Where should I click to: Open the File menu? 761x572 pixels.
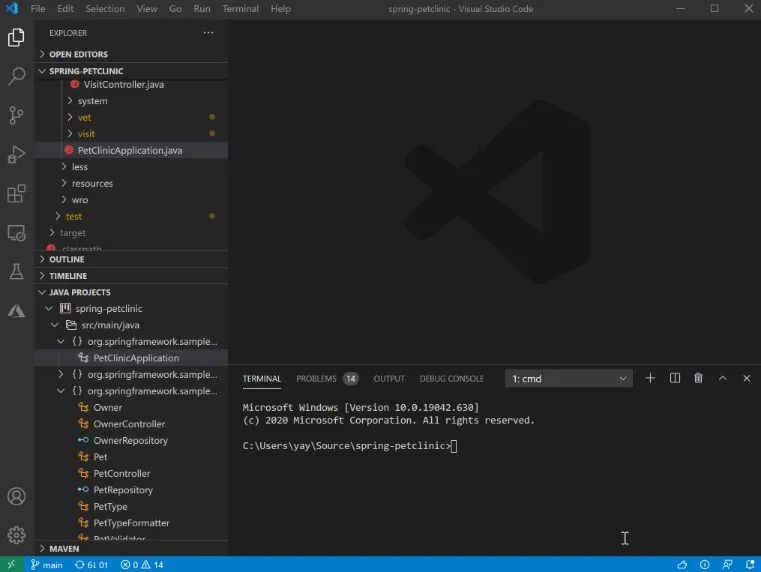38,9
